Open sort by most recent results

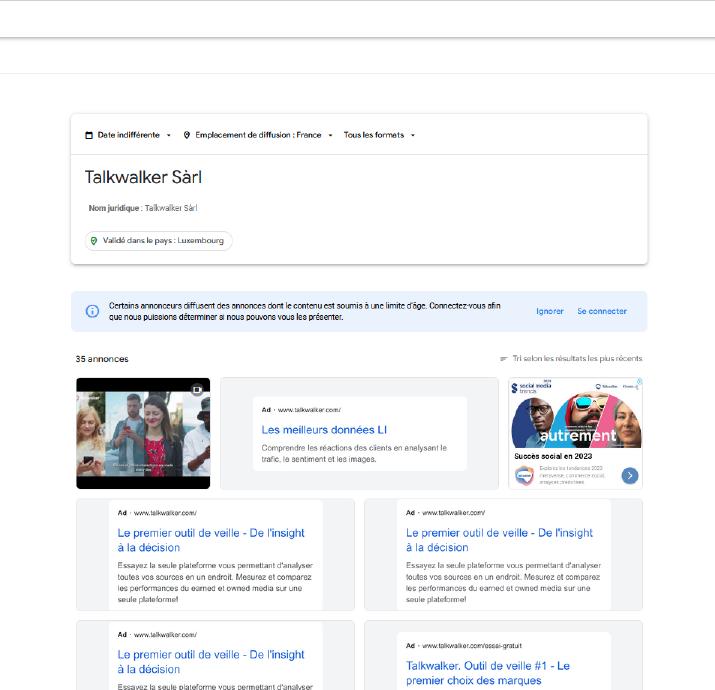[576, 358]
